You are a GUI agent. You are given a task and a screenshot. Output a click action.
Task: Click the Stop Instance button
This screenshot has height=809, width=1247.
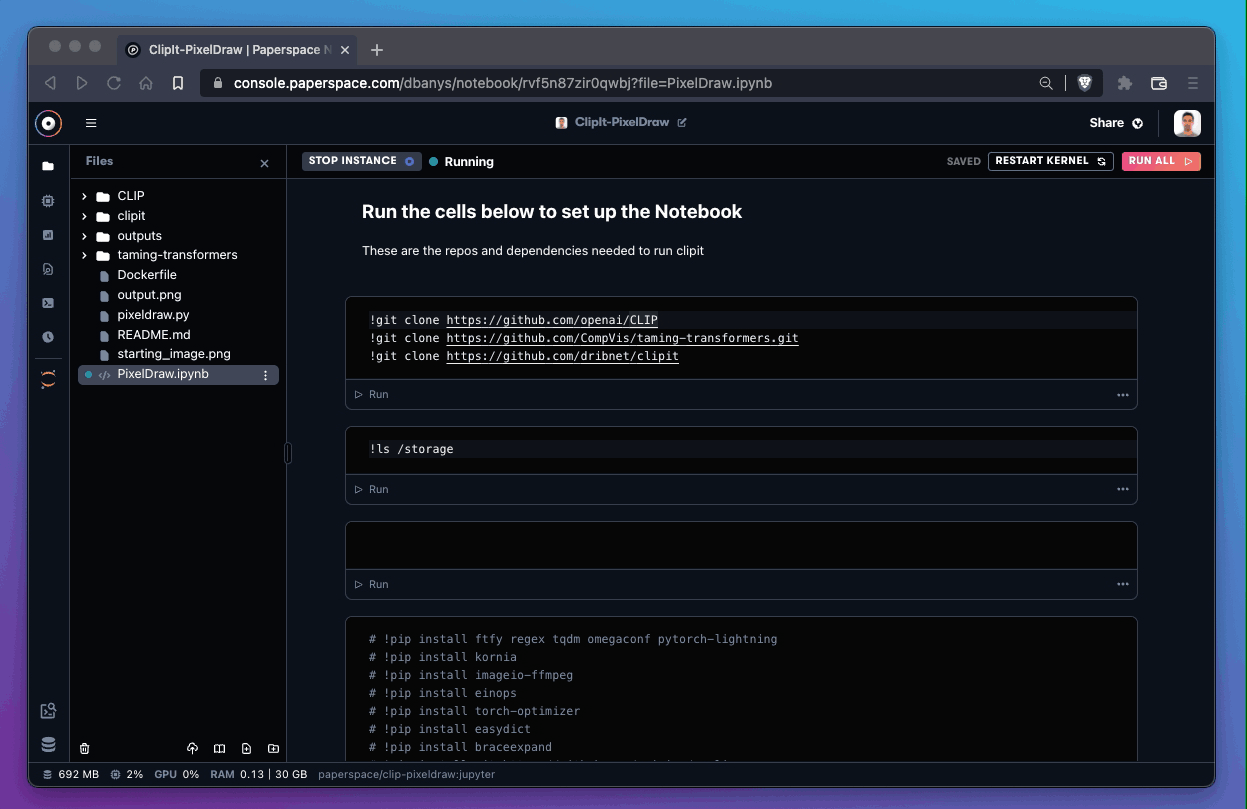[362, 161]
